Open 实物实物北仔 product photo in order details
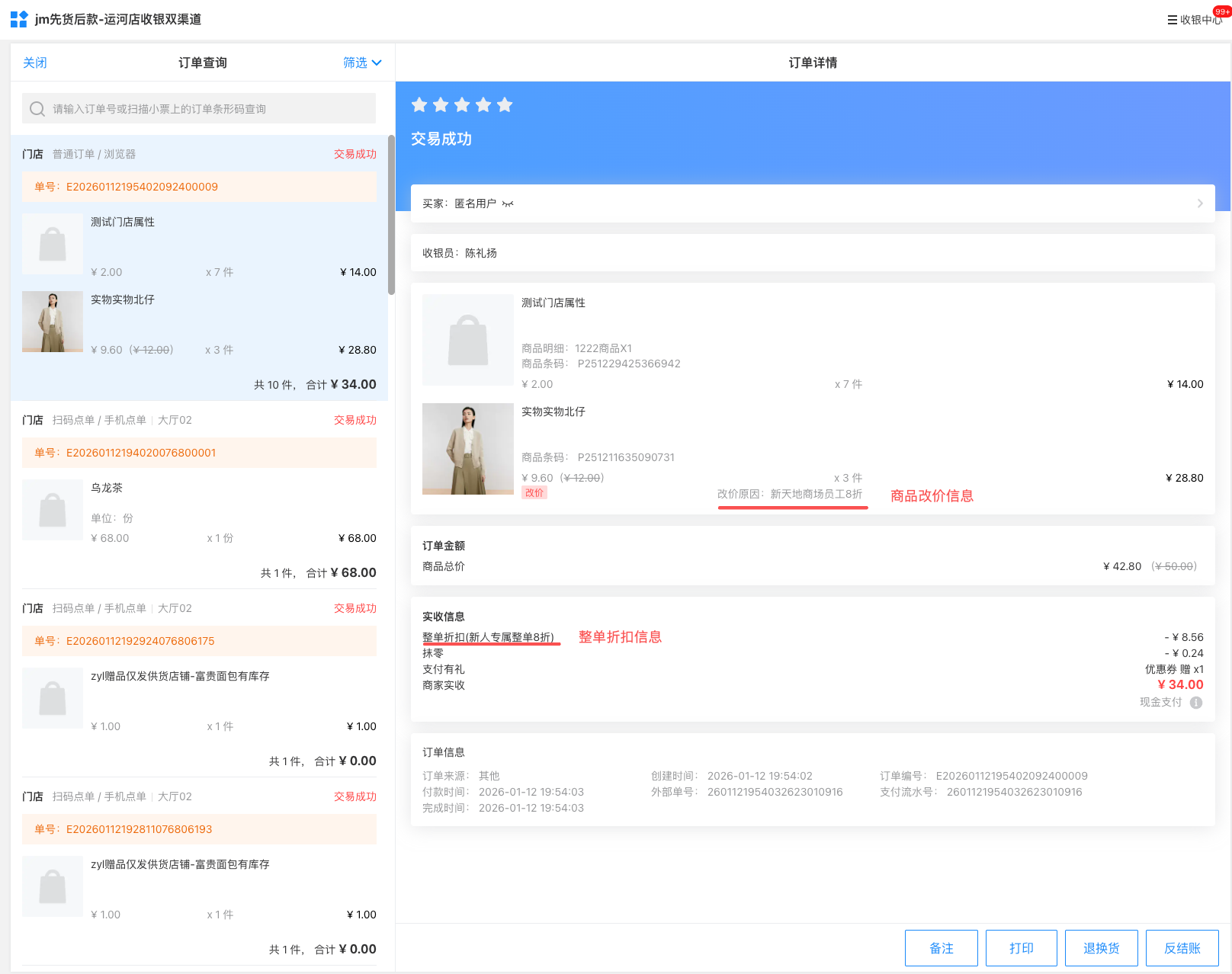 467,449
